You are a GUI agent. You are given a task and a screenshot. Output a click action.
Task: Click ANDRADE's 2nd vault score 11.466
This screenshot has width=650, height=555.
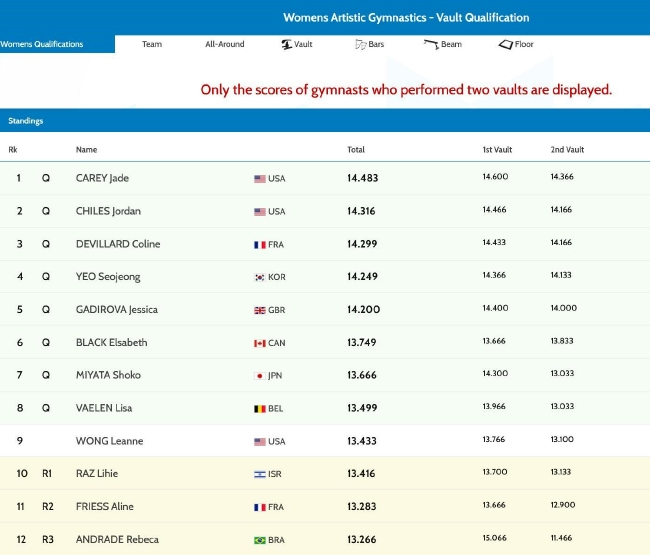(561, 538)
